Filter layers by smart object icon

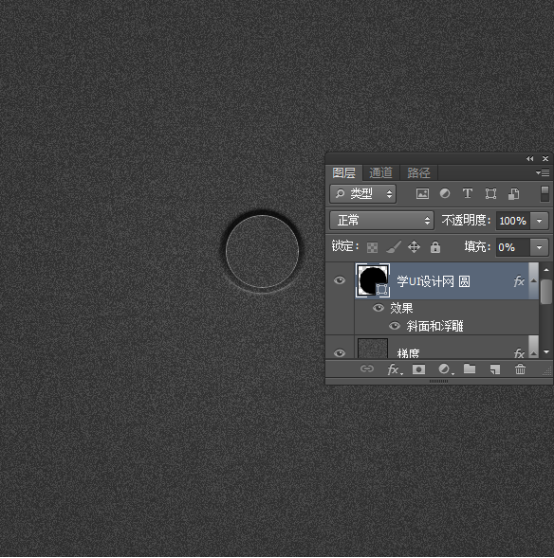pyautogui.click(x=513, y=194)
